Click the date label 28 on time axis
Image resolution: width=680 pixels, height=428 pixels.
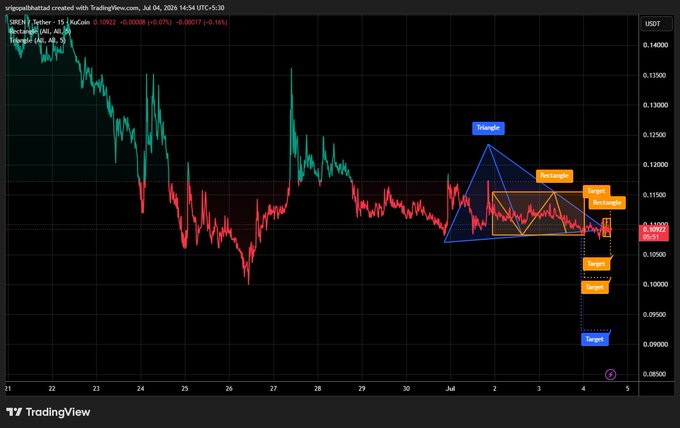pos(317,389)
